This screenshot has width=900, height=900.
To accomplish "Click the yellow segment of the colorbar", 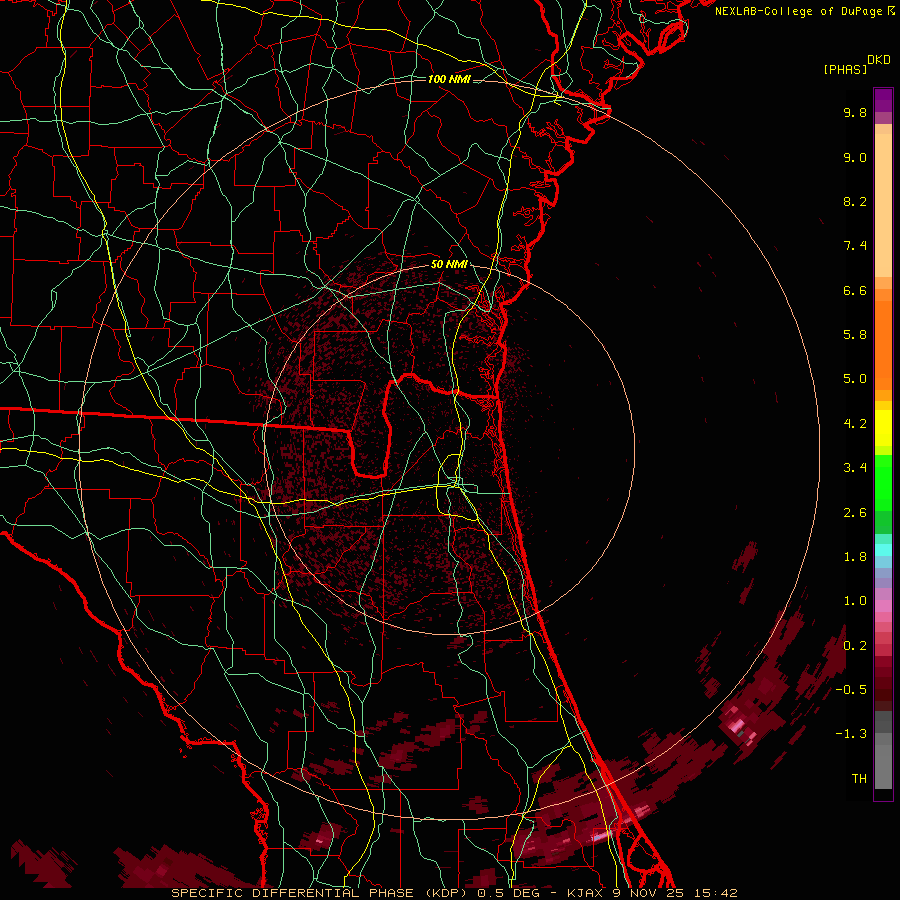I will (883, 428).
